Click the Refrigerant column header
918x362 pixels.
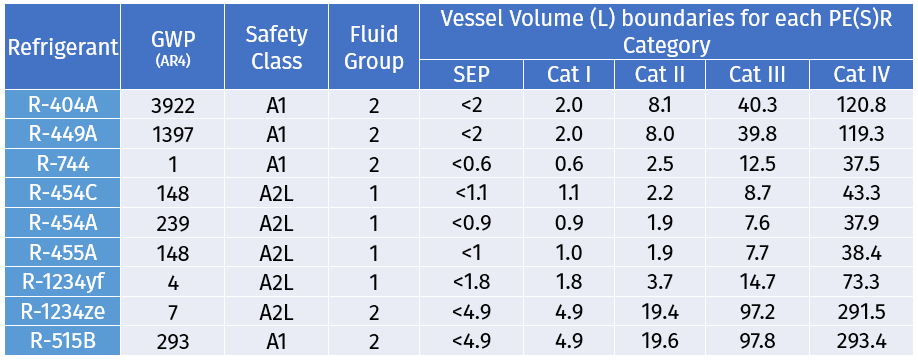(x=63, y=46)
